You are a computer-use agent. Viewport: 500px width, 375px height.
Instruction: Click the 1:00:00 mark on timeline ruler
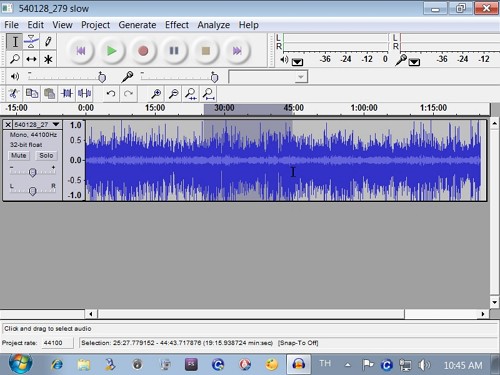(x=364, y=108)
